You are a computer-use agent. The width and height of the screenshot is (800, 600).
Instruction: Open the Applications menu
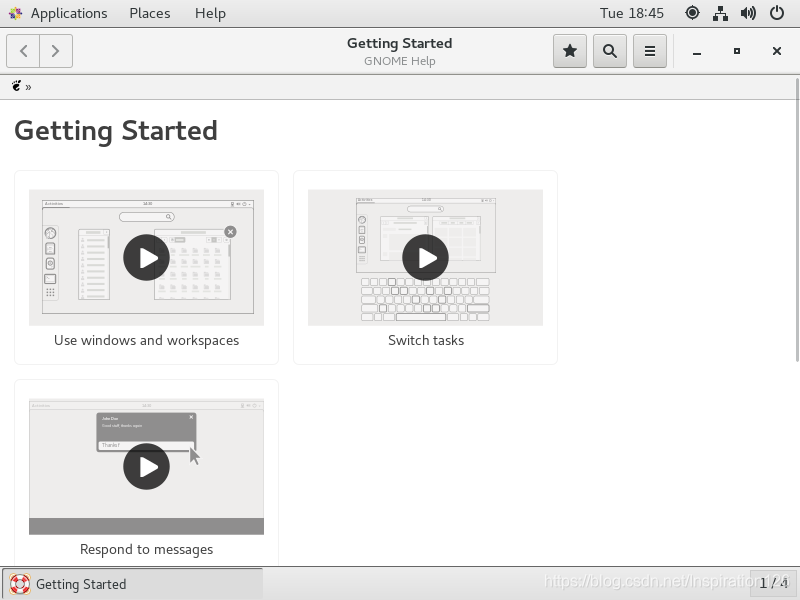[69, 13]
